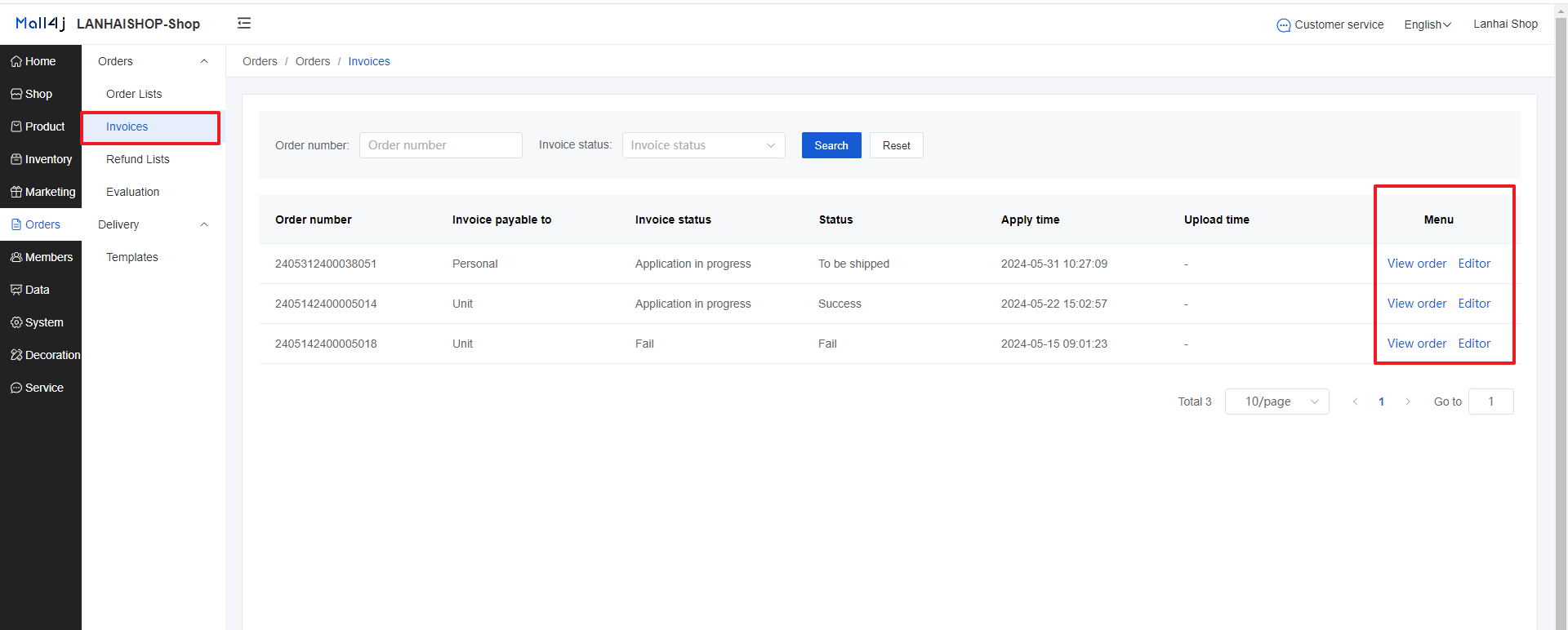Viewport: 1568px width, 630px height.
Task: Open the Decoration section
Action: coord(41,355)
